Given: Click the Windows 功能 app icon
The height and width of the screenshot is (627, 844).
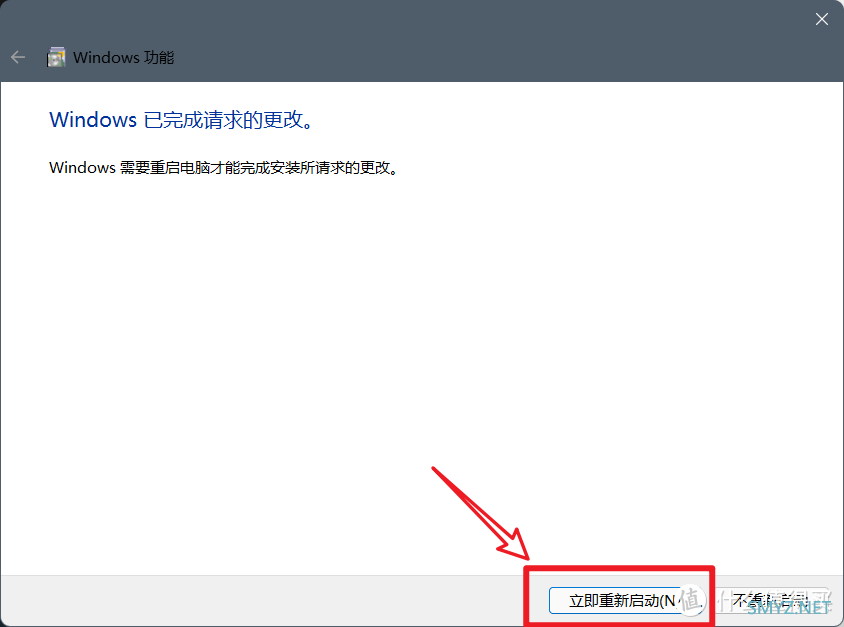Looking at the screenshot, I should pos(56,57).
